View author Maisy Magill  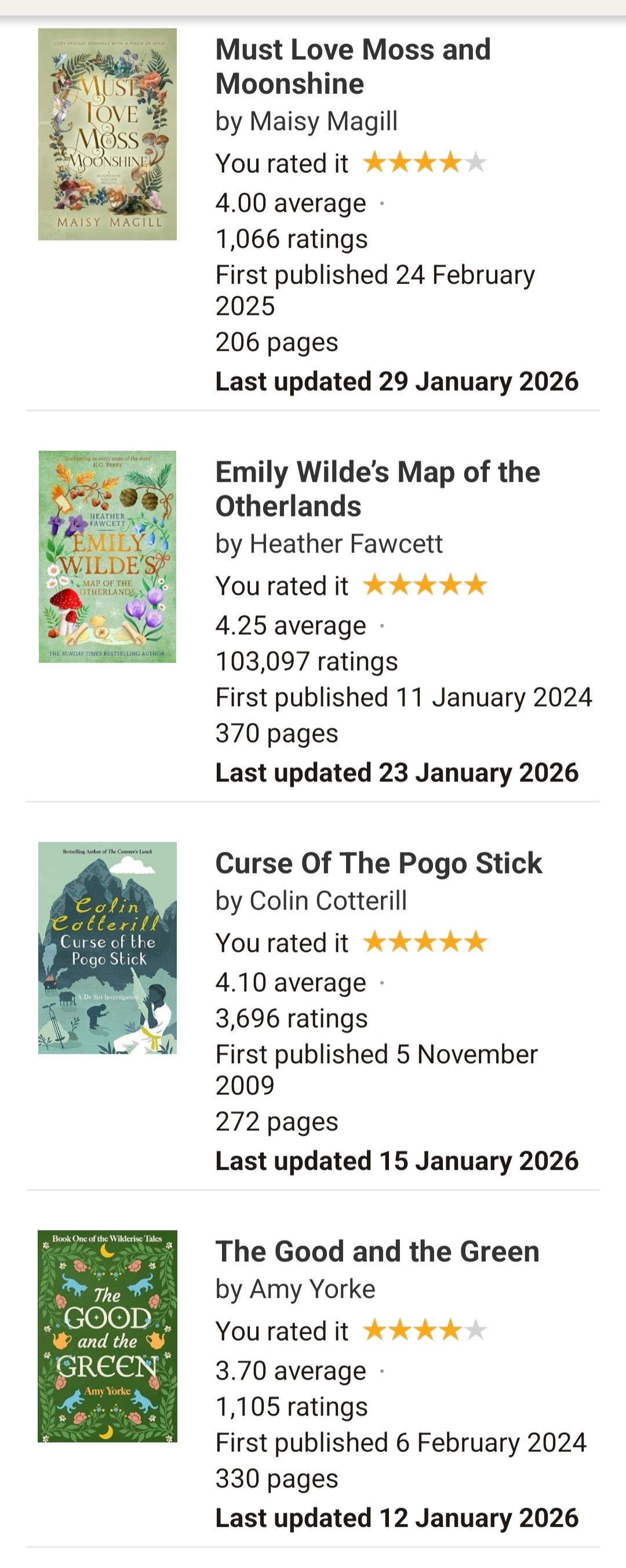coord(323,121)
